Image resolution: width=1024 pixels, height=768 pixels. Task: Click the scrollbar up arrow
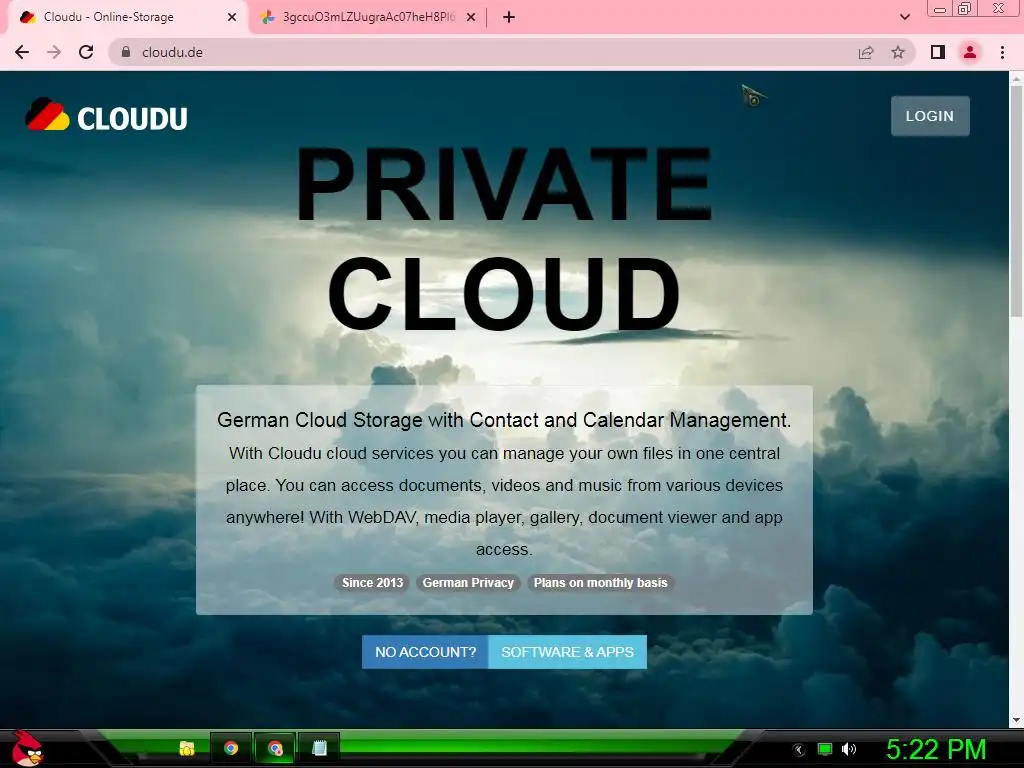1017,79
